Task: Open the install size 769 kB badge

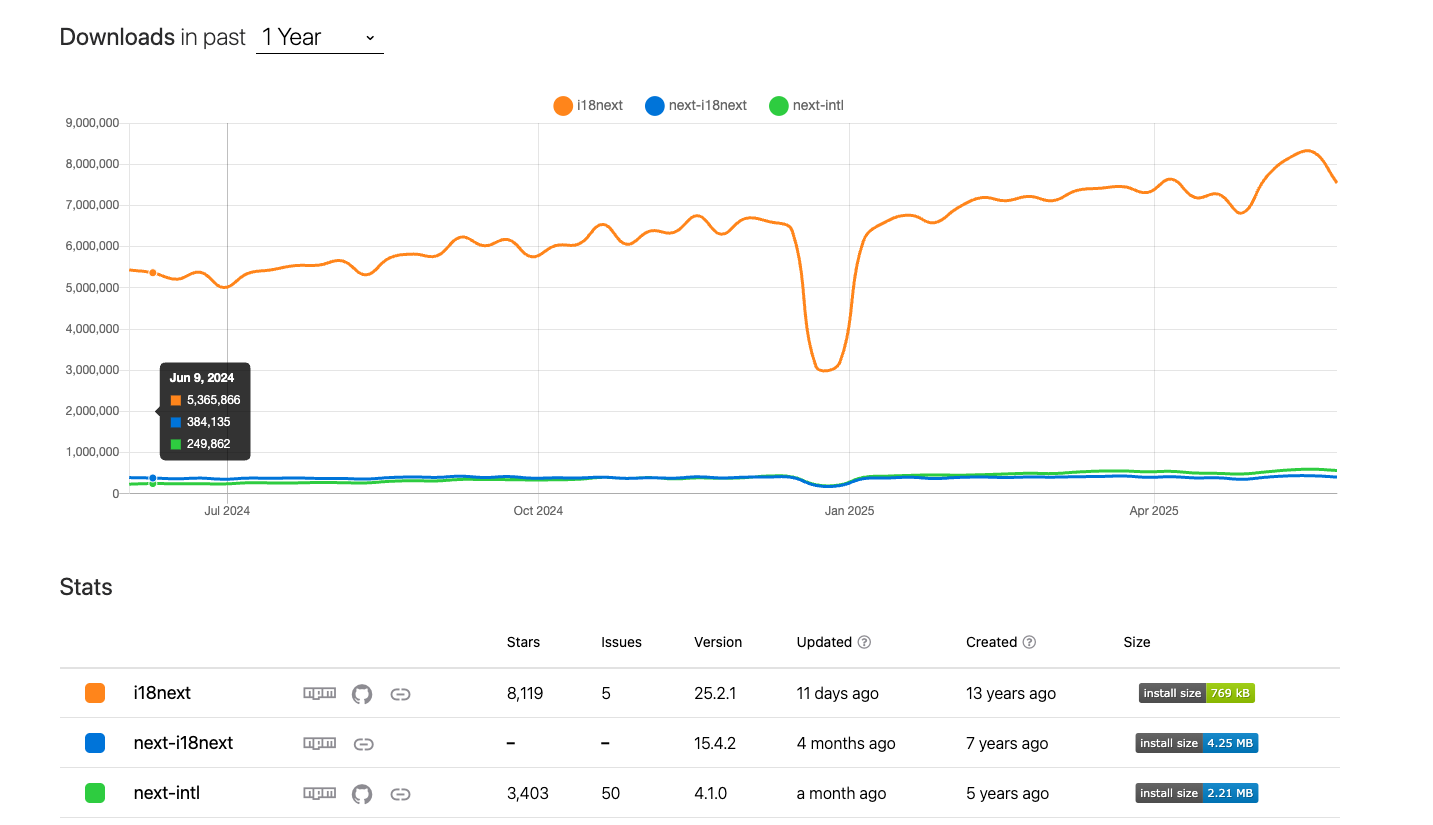Action: (1196, 693)
